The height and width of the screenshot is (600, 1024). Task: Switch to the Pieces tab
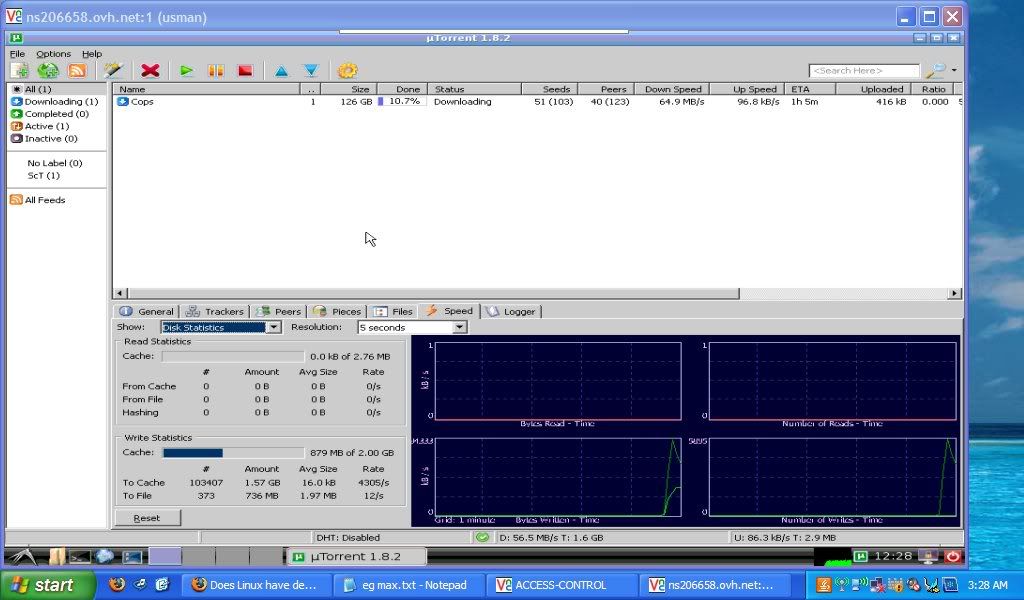[x=338, y=311]
